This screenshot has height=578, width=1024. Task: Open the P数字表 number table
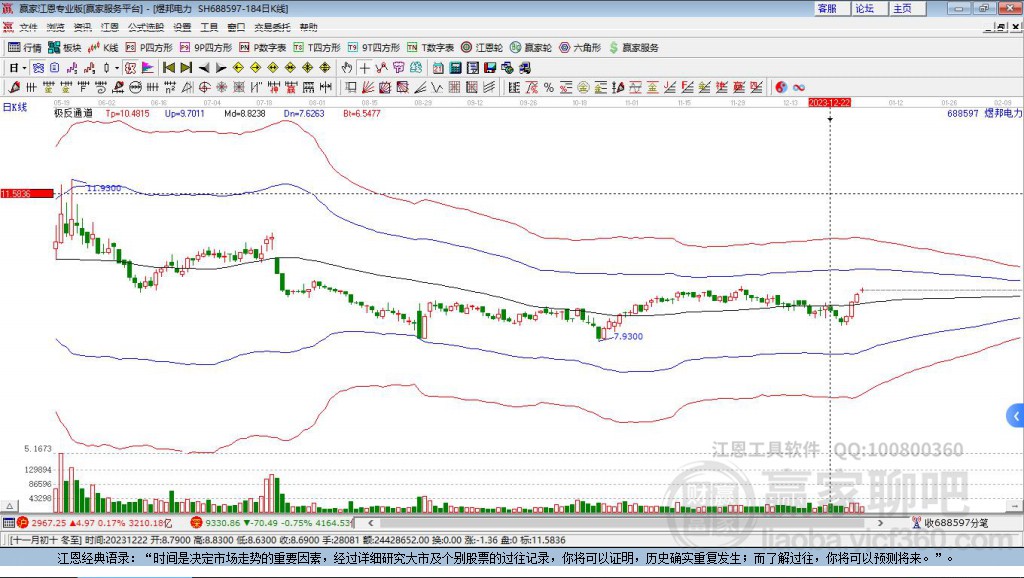[263, 48]
